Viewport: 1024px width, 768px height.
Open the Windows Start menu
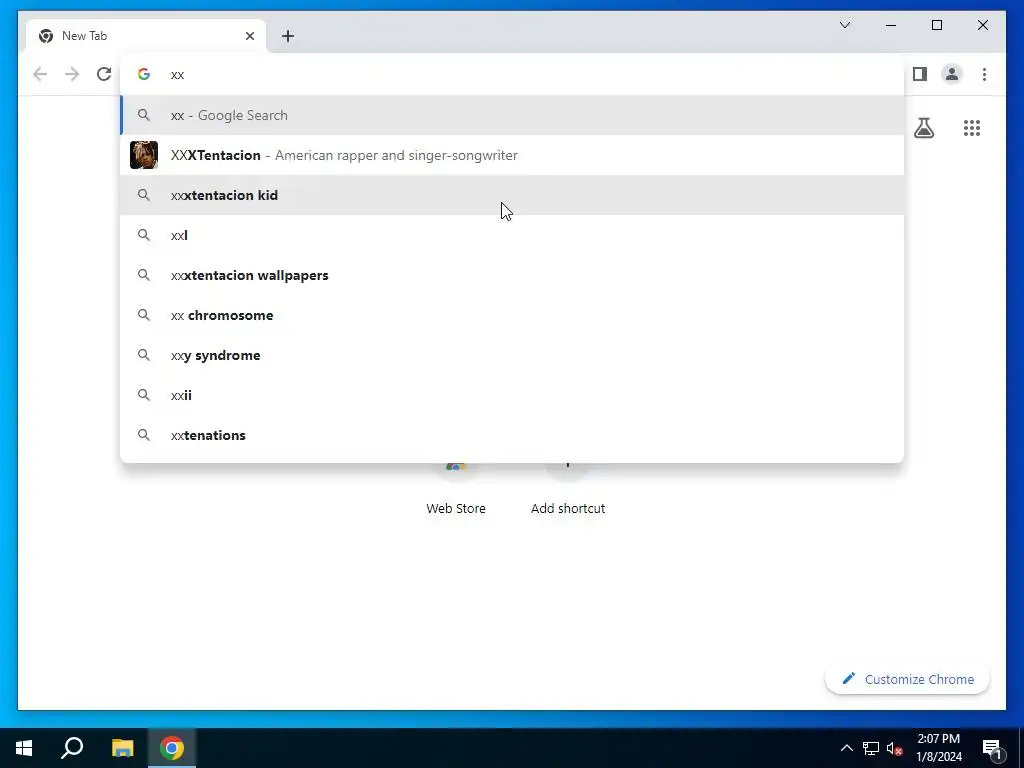24,748
